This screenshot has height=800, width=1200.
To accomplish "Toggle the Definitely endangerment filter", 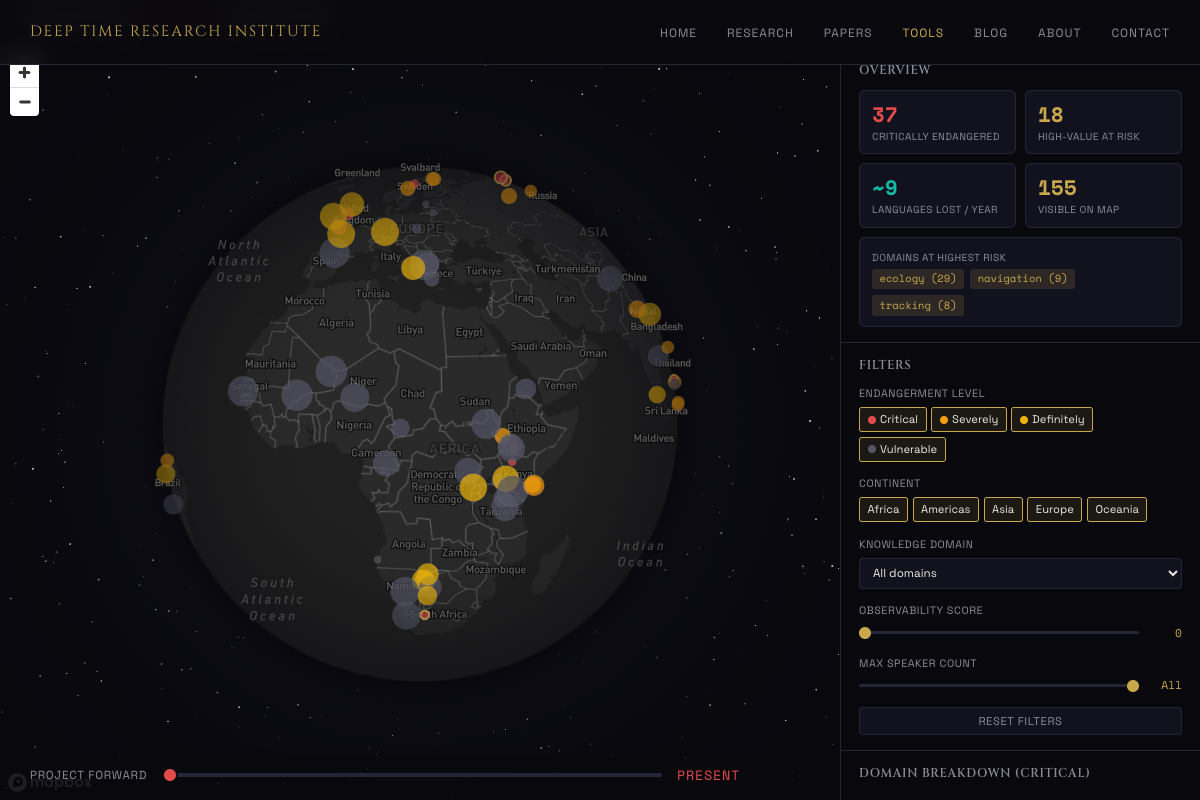I will tap(1051, 419).
